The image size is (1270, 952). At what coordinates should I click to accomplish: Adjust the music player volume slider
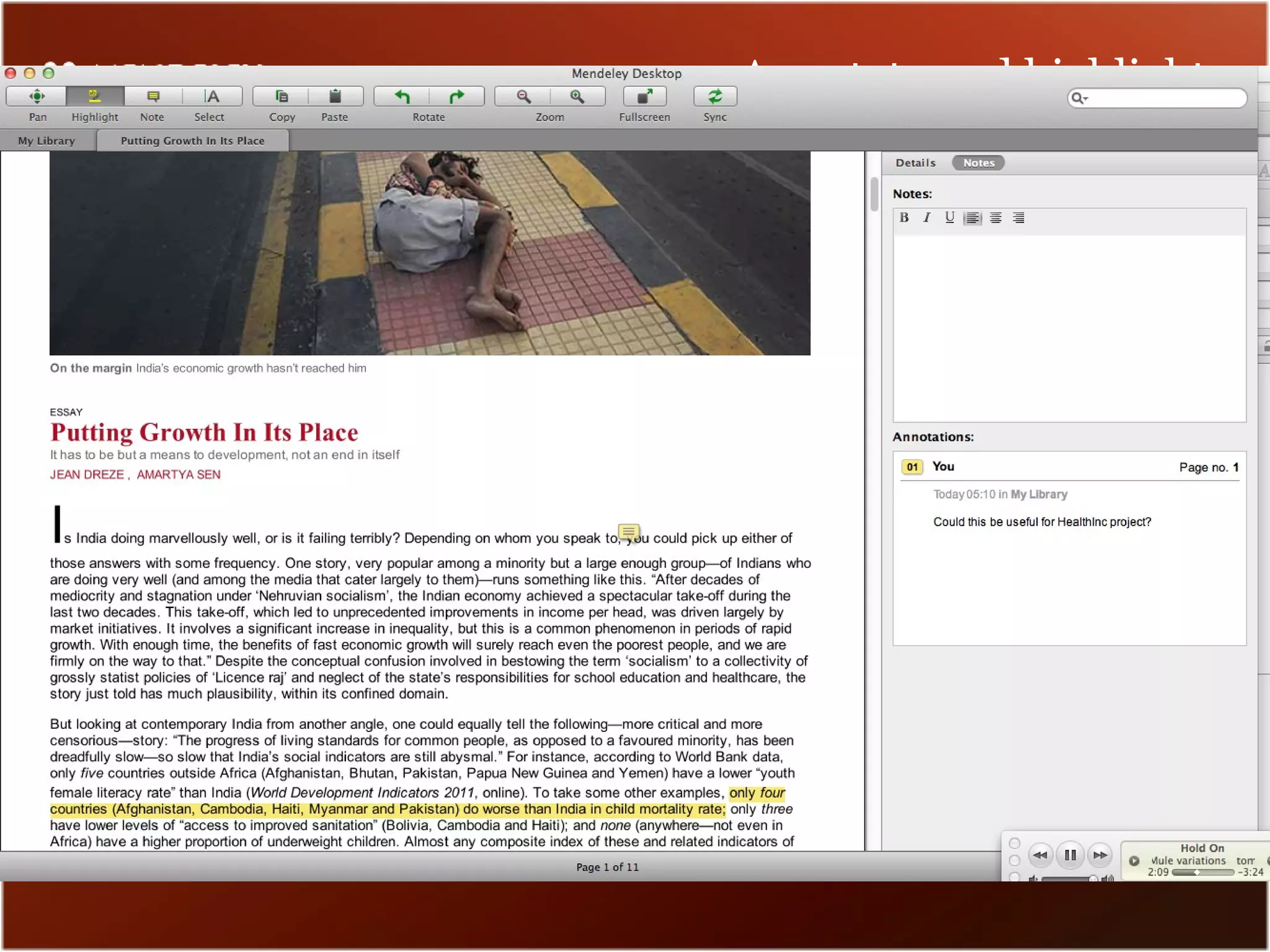point(1069,878)
